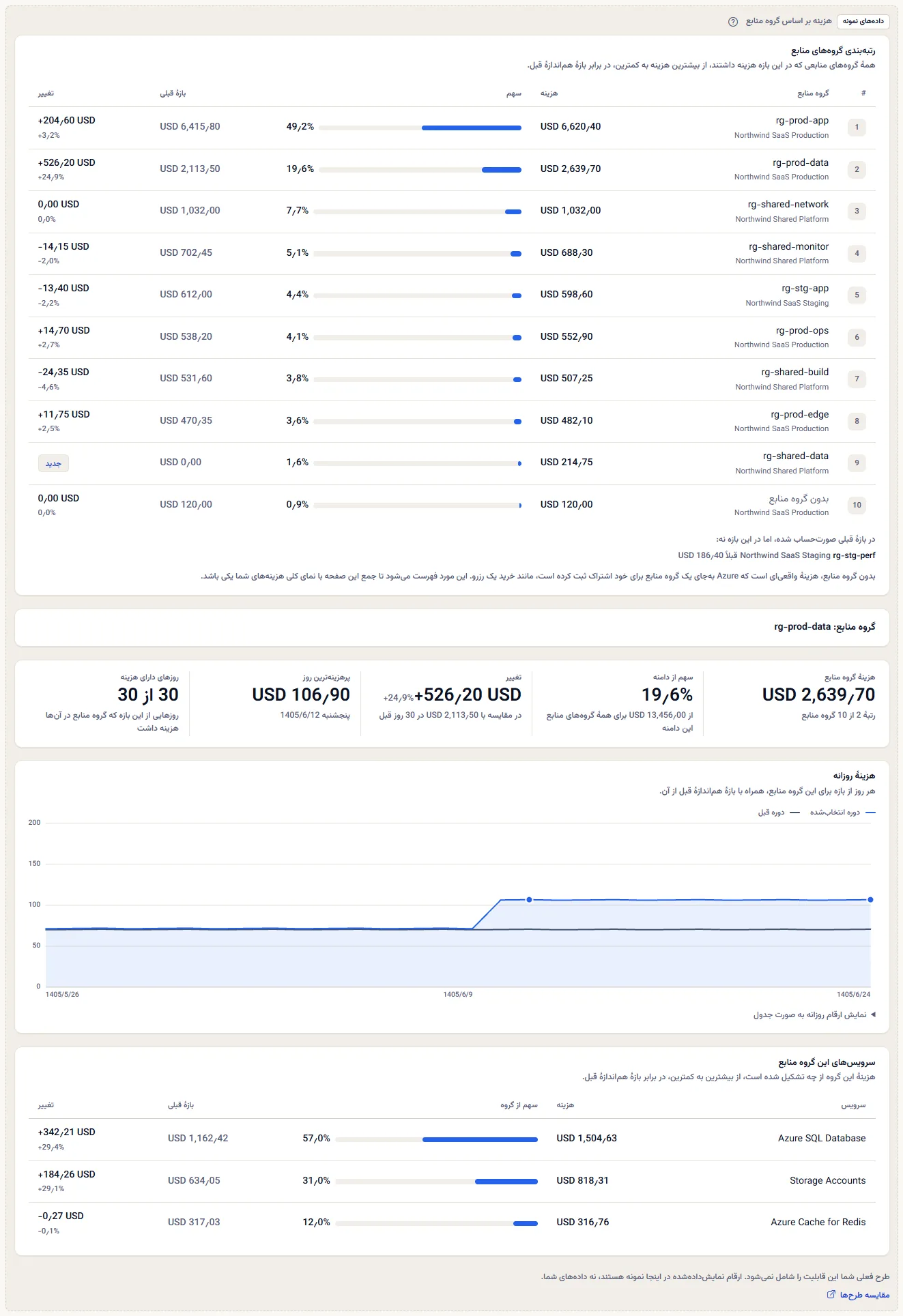The height and width of the screenshot is (1316, 903).
Task: Select the Azure Cache for Redis row
Action: tap(452, 1223)
